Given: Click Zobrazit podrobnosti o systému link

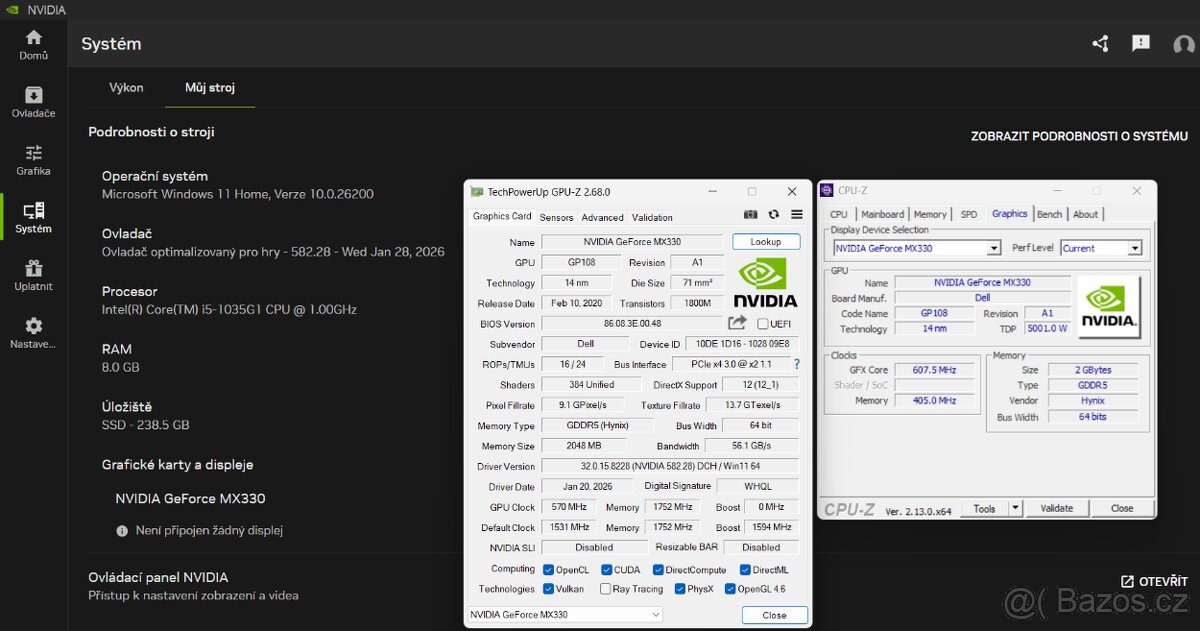Looking at the screenshot, I should click(x=1079, y=136).
